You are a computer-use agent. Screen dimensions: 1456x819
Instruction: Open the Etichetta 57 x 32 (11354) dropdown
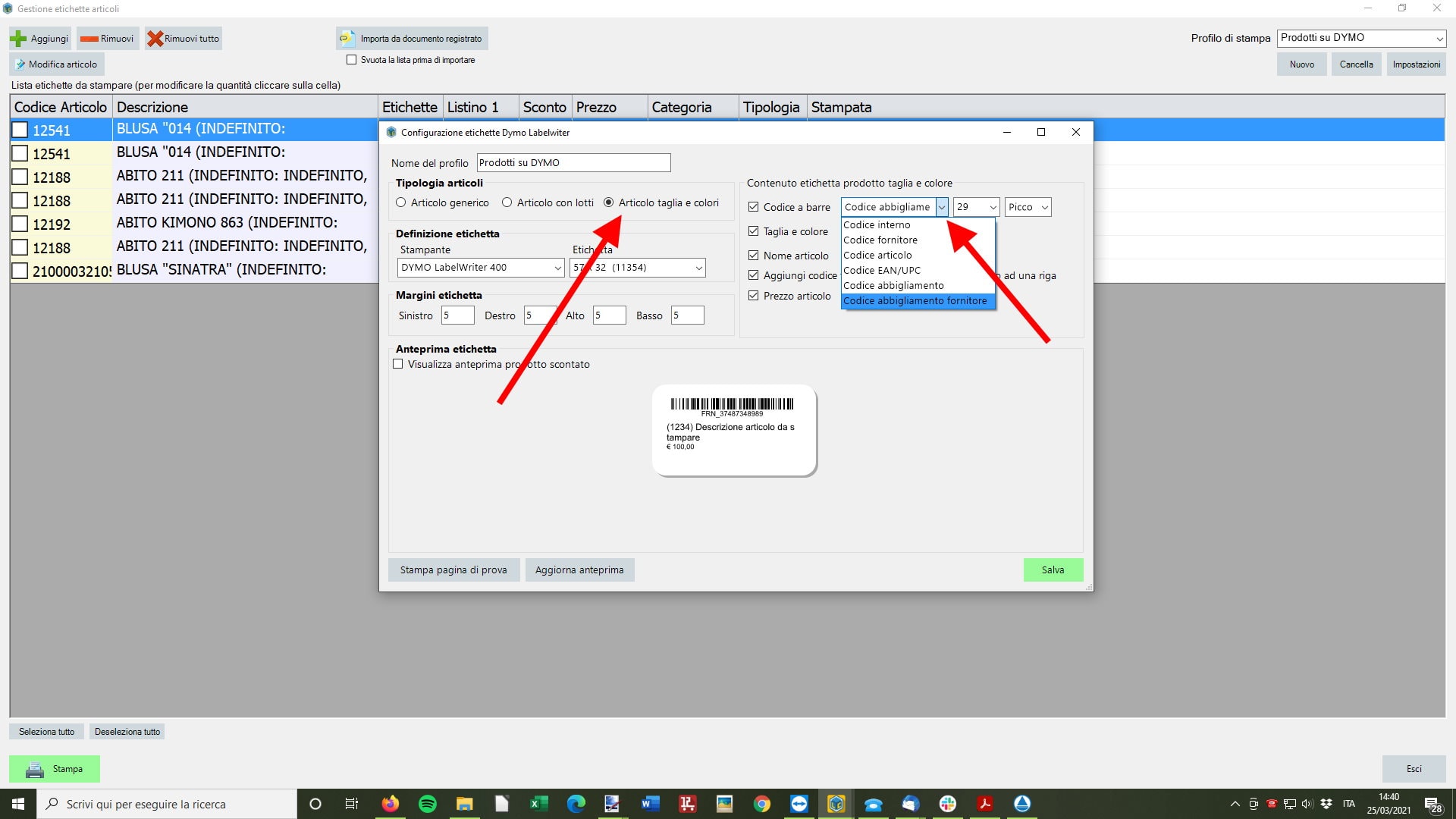click(x=638, y=268)
